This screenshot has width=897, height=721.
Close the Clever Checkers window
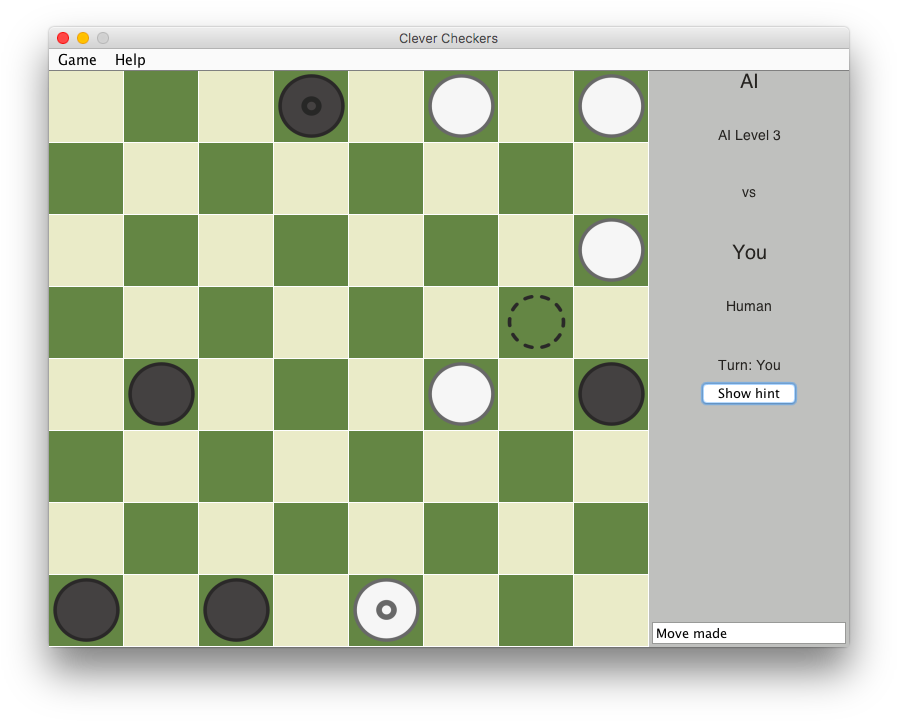coord(63,38)
